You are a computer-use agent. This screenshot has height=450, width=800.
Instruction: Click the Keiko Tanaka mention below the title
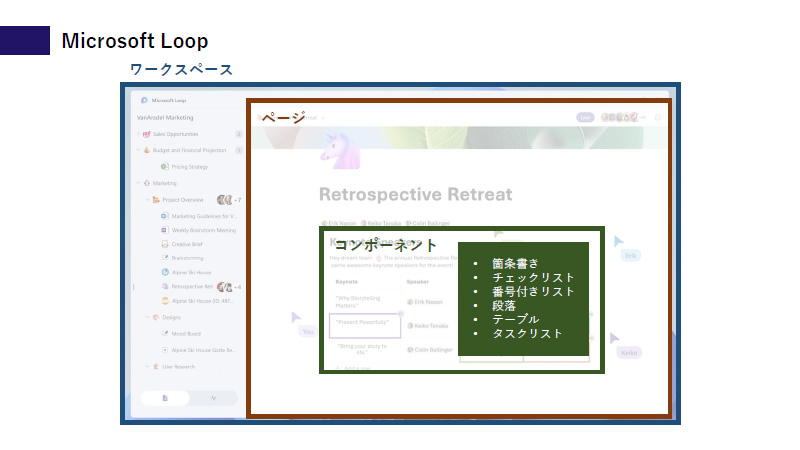click(381, 223)
